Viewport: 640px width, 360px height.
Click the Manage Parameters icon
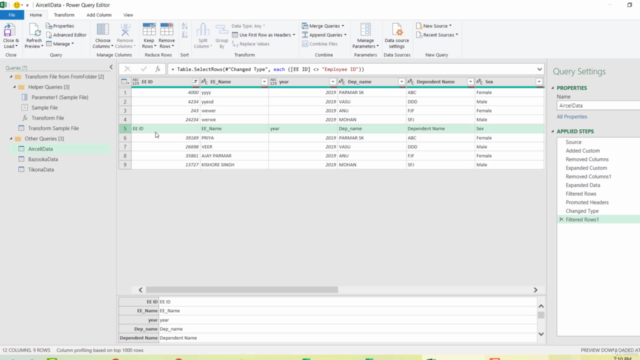[365, 30]
